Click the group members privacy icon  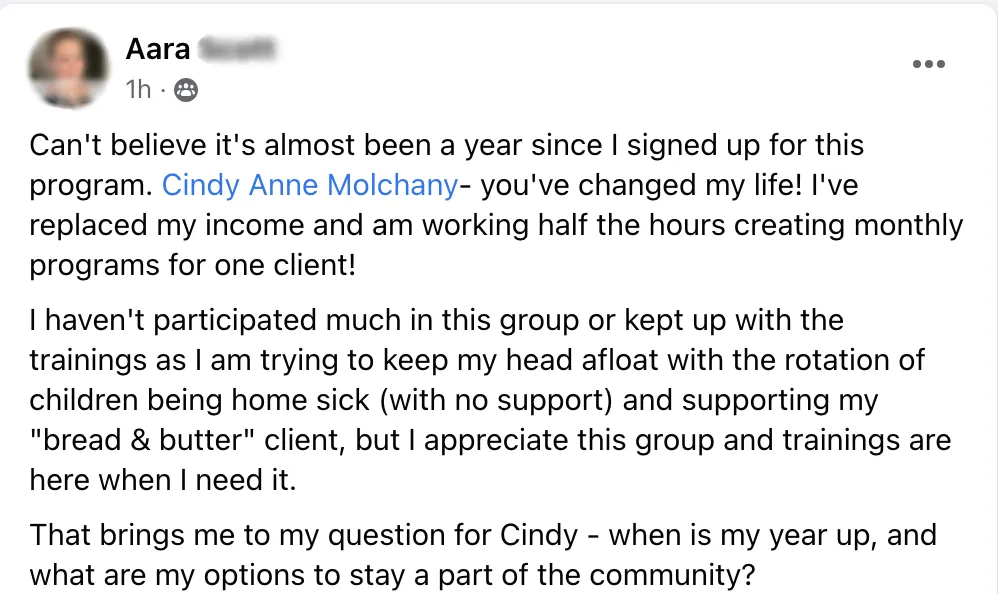[186, 90]
